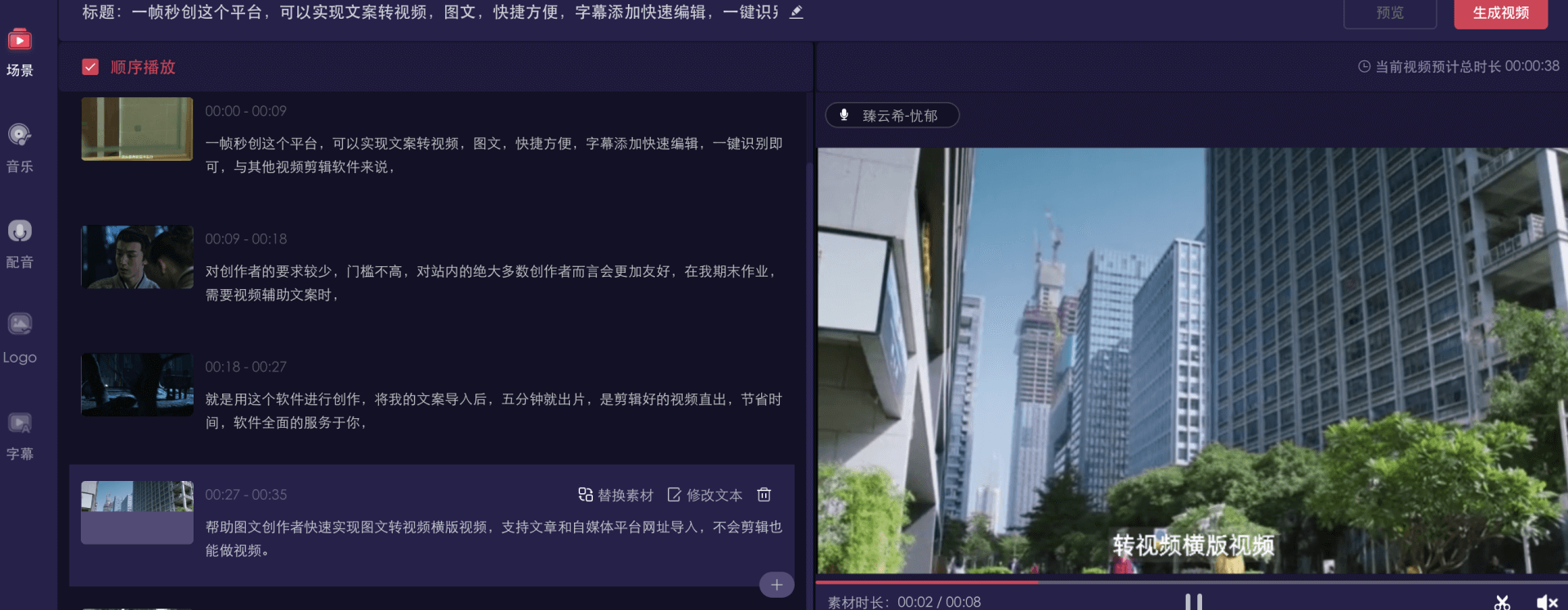The image size is (1568, 610).
Task: Open the 字幕 subtitles sidebar tab
Action: 20,436
